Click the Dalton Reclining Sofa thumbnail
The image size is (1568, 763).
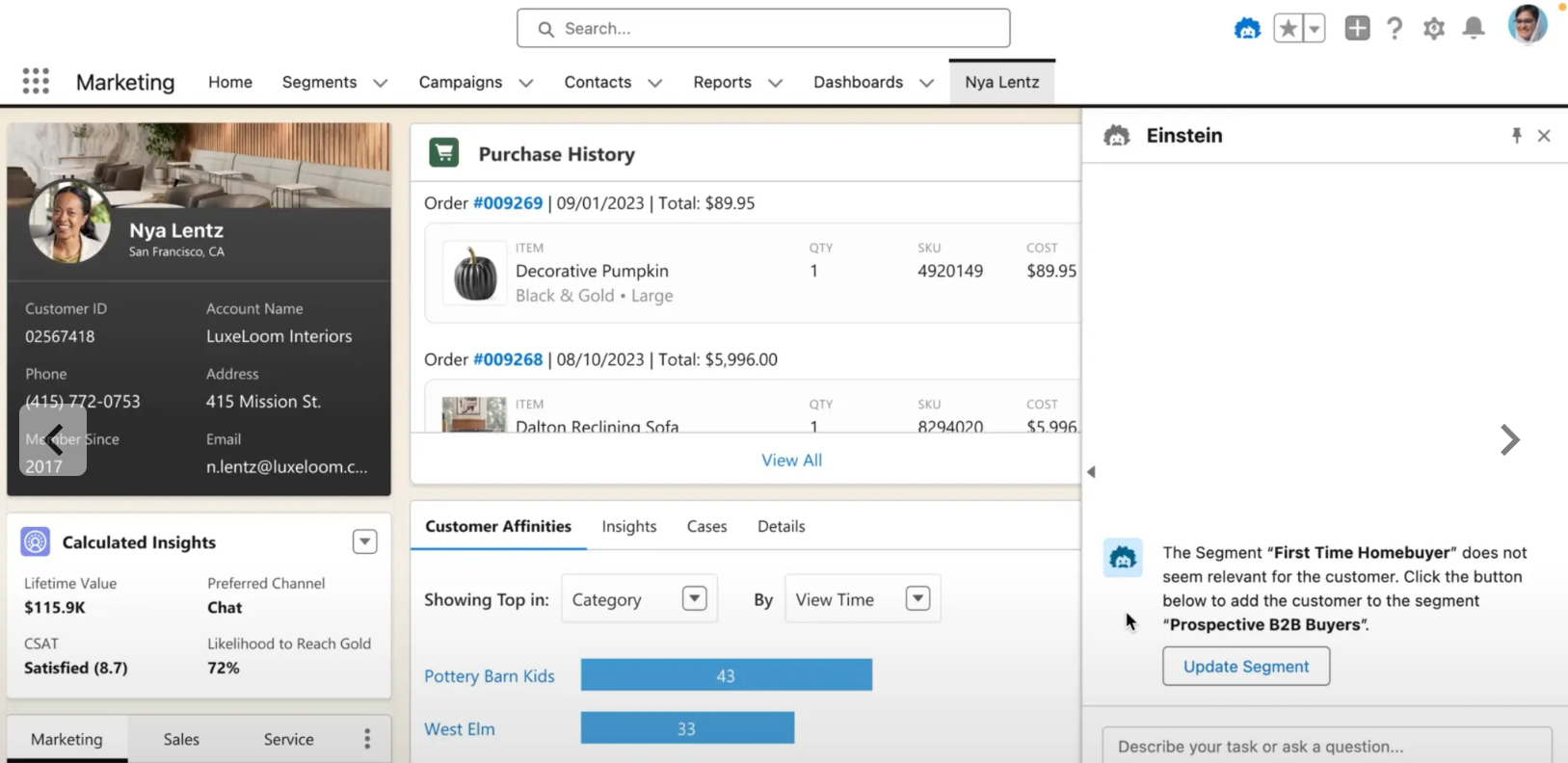(x=474, y=414)
